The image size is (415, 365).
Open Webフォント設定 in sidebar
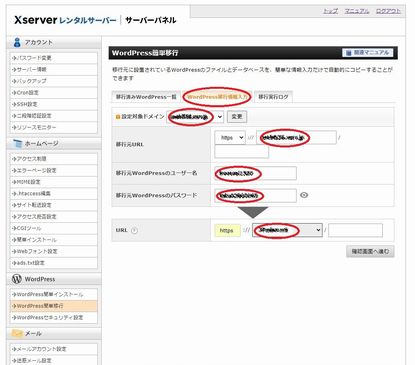coord(54,251)
